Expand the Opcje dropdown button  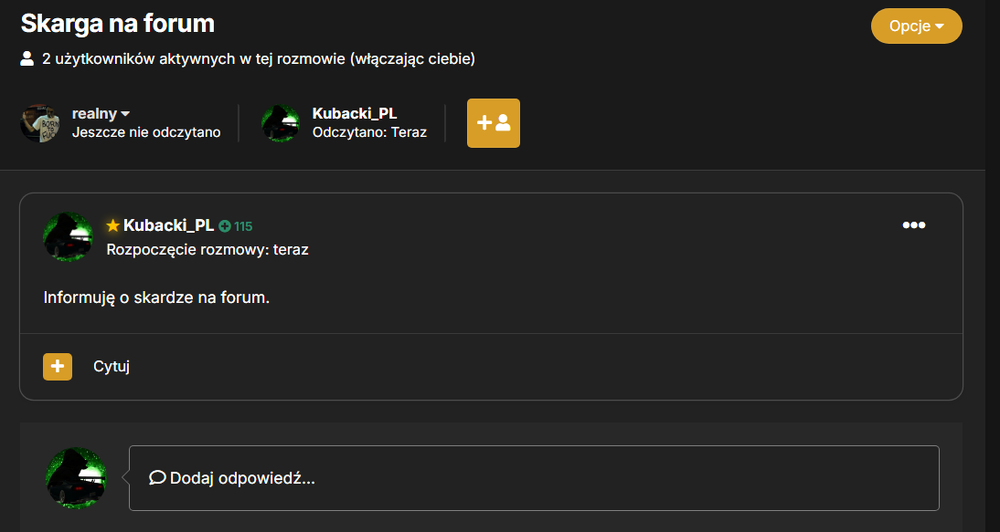916,26
